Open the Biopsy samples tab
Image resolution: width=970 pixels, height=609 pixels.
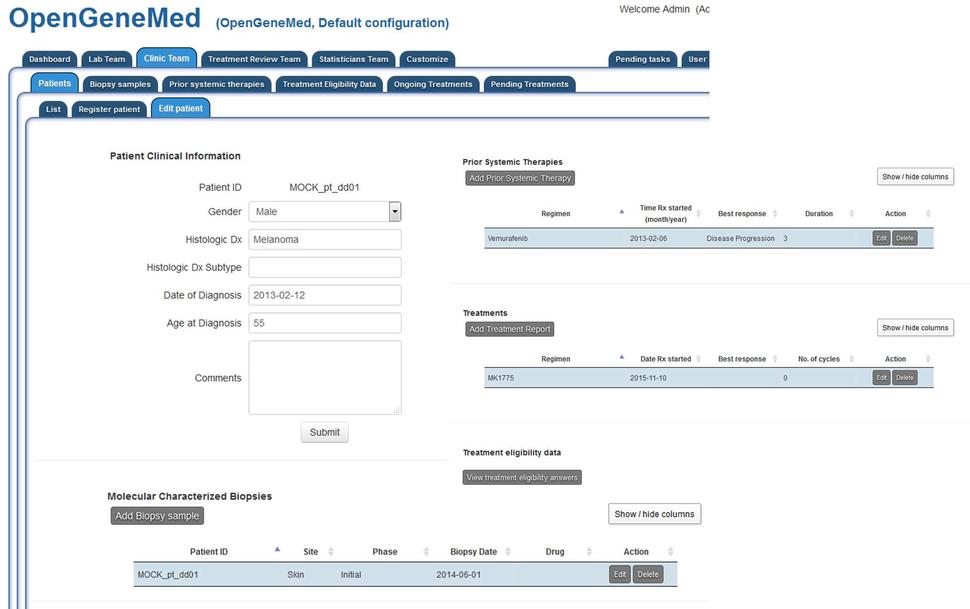(x=120, y=84)
